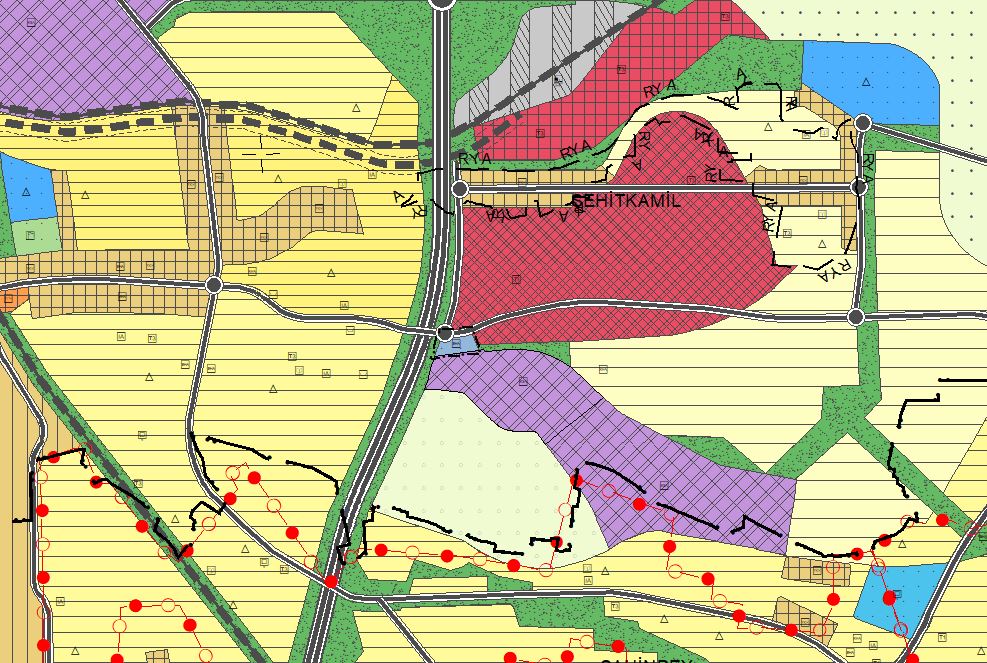
Task: Select the small blue parcel below the central junction
Action: [x=457, y=345]
